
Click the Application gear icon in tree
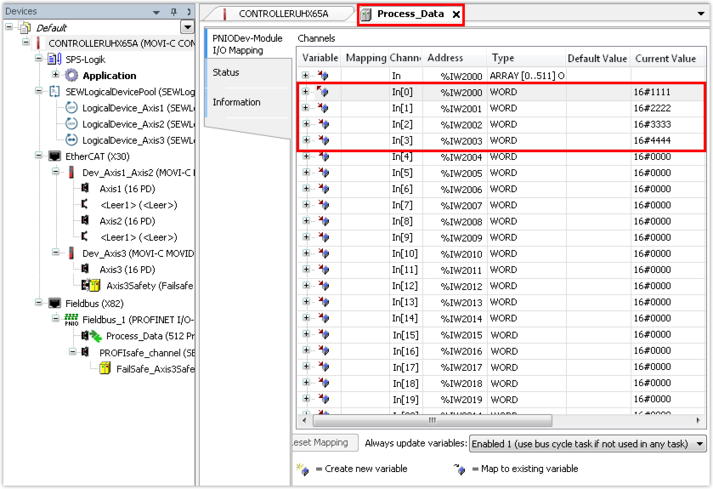pos(72,76)
